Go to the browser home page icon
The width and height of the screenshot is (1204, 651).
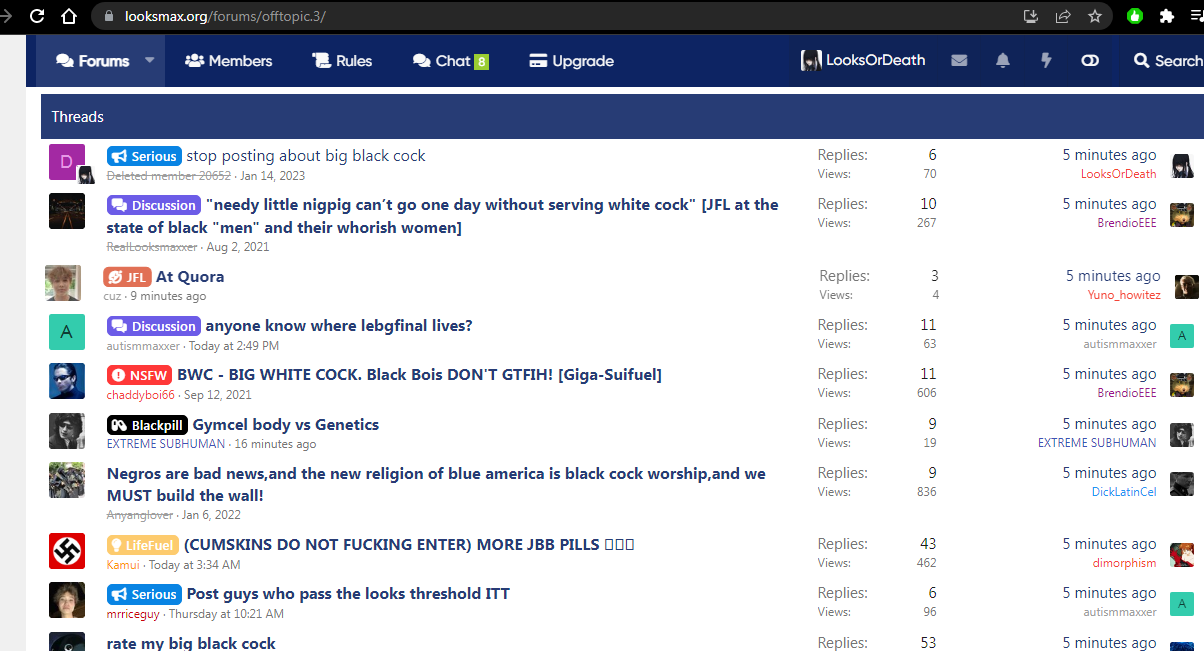point(69,16)
